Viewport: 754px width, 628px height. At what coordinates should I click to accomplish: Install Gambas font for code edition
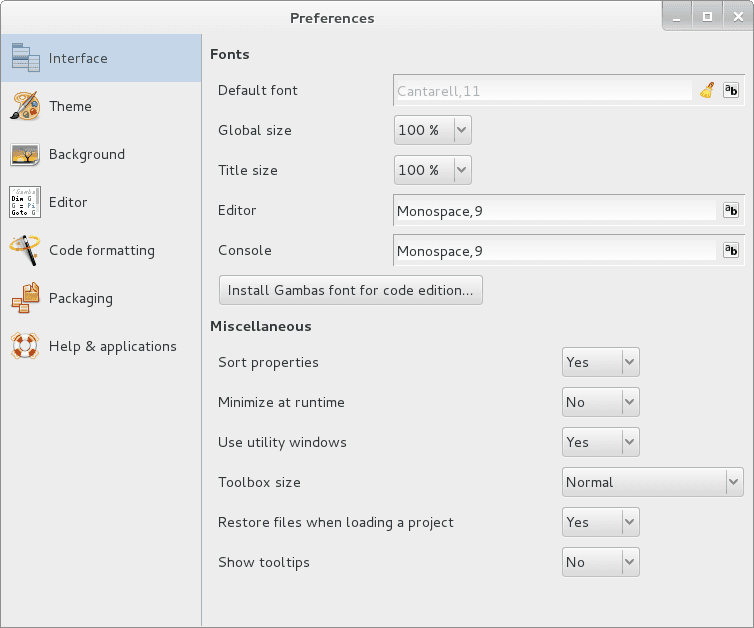tap(351, 290)
